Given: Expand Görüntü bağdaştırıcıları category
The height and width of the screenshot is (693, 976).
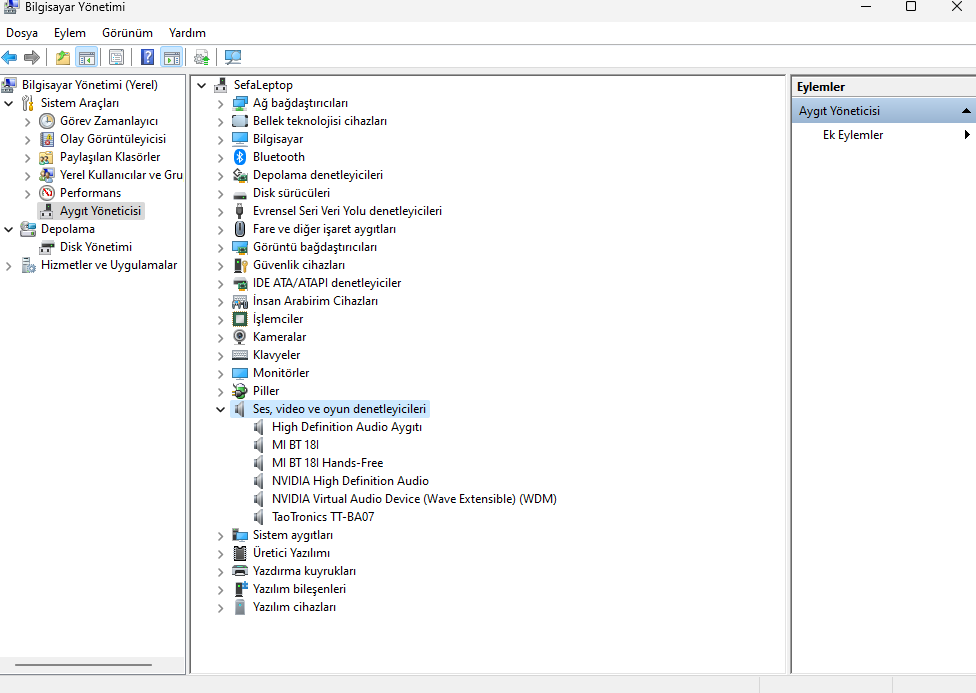Looking at the screenshot, I should tap(220, 248).
